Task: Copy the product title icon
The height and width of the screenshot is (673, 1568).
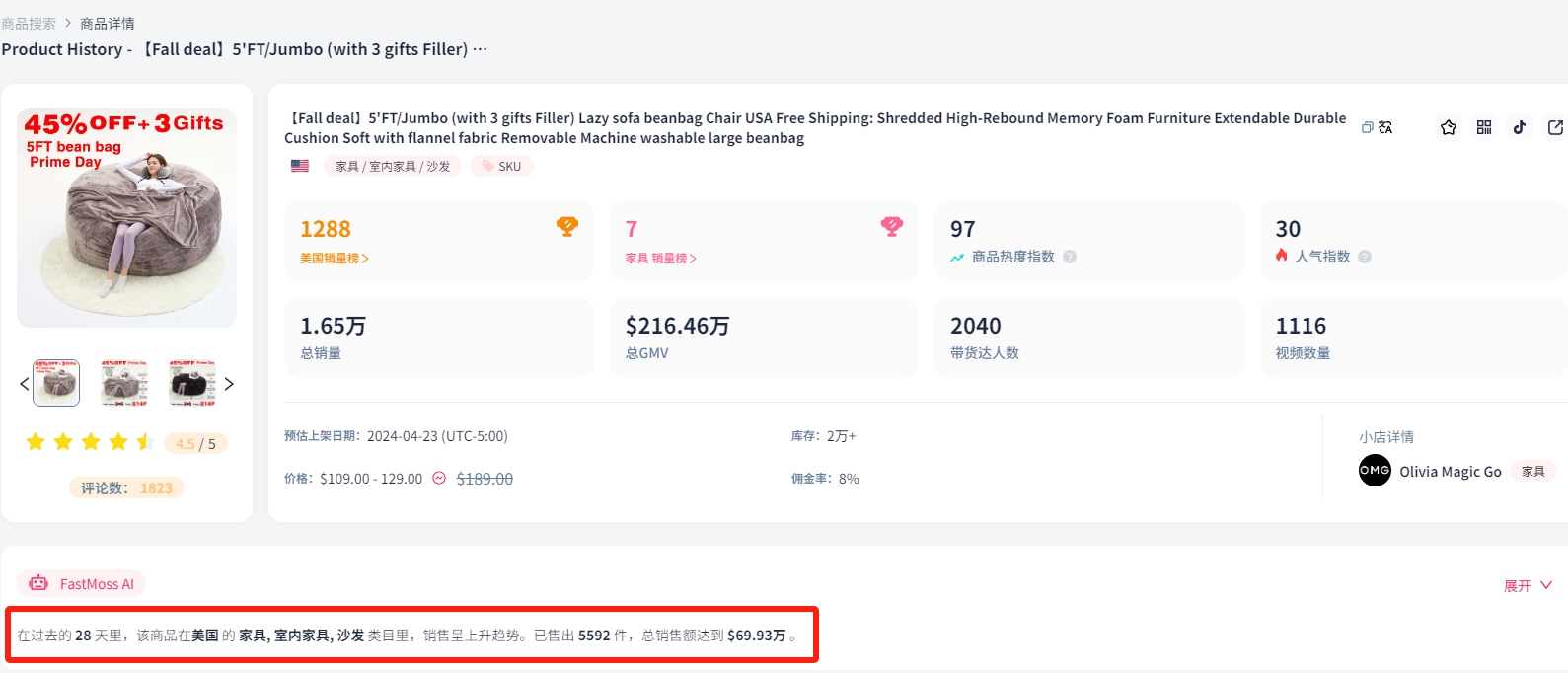Action: pos(1367,127)
